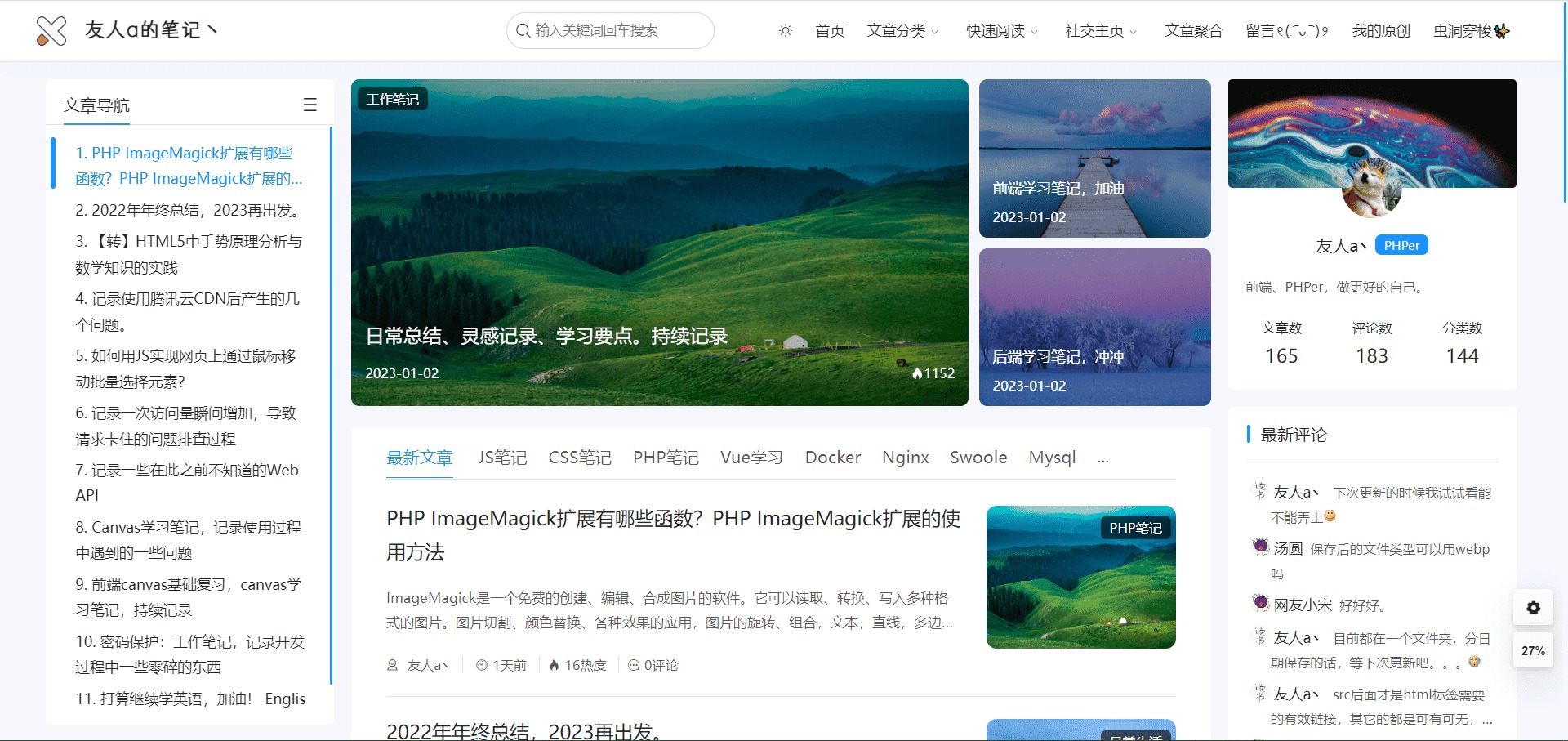
Task: Click 汤圆 commenter avatar icon
Action: (x=1261, y=547)
